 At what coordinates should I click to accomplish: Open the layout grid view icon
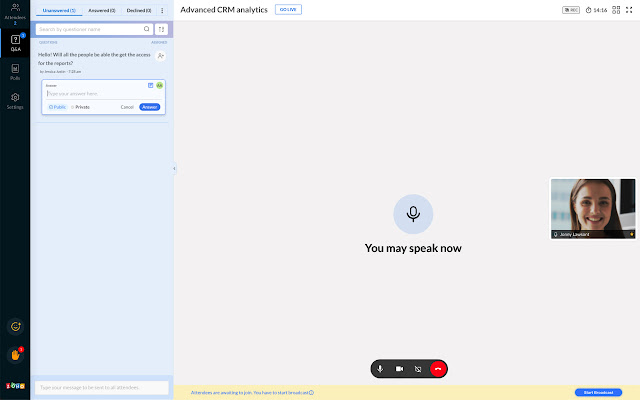coord(617,10)
